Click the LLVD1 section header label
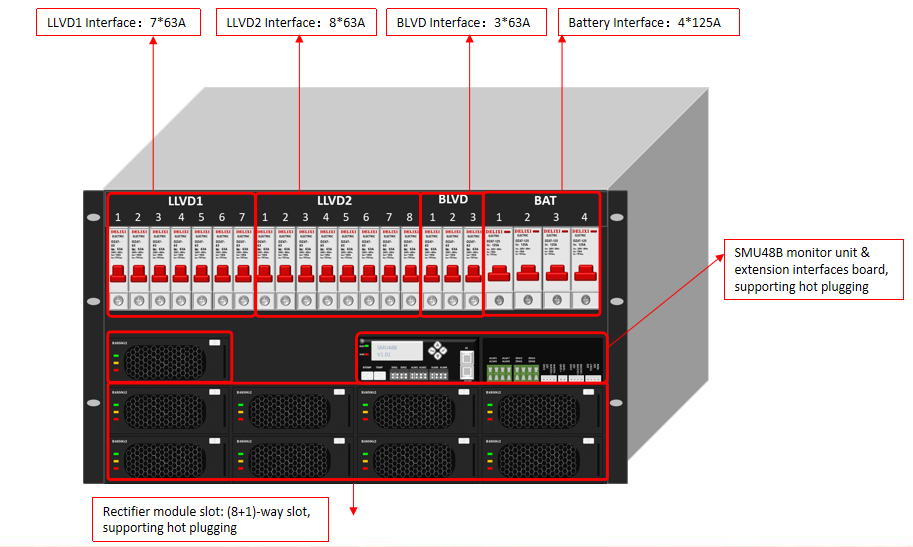Screen dimensions: 913x547 [x=185, y=201]
